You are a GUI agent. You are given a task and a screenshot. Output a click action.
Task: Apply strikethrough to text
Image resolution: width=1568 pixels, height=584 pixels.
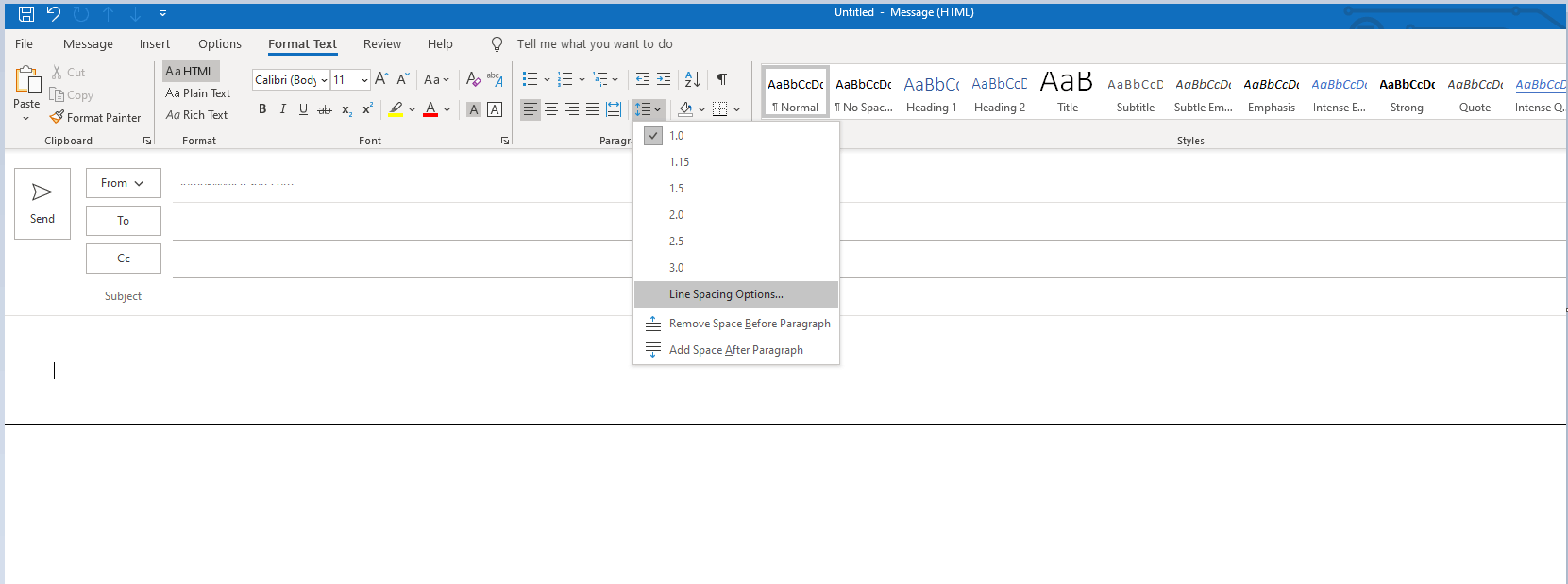point(325,109)
